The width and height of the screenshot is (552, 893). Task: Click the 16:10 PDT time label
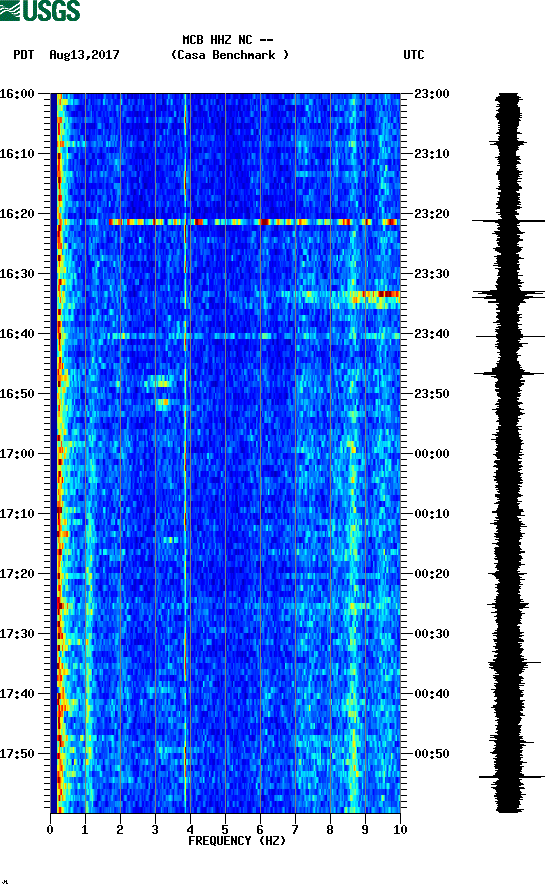[17, 154]
